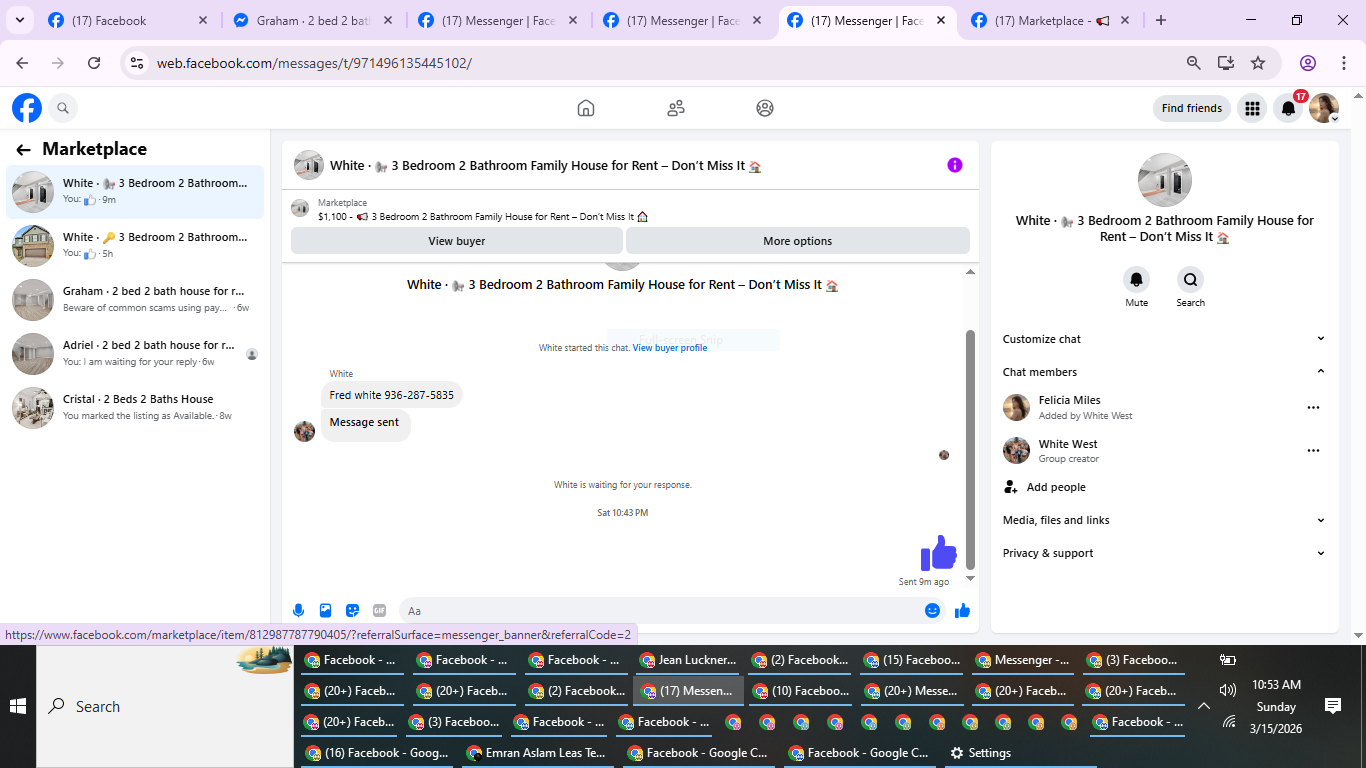
Task: Open the View buyer profile link
Action: [x=669, y=348]
